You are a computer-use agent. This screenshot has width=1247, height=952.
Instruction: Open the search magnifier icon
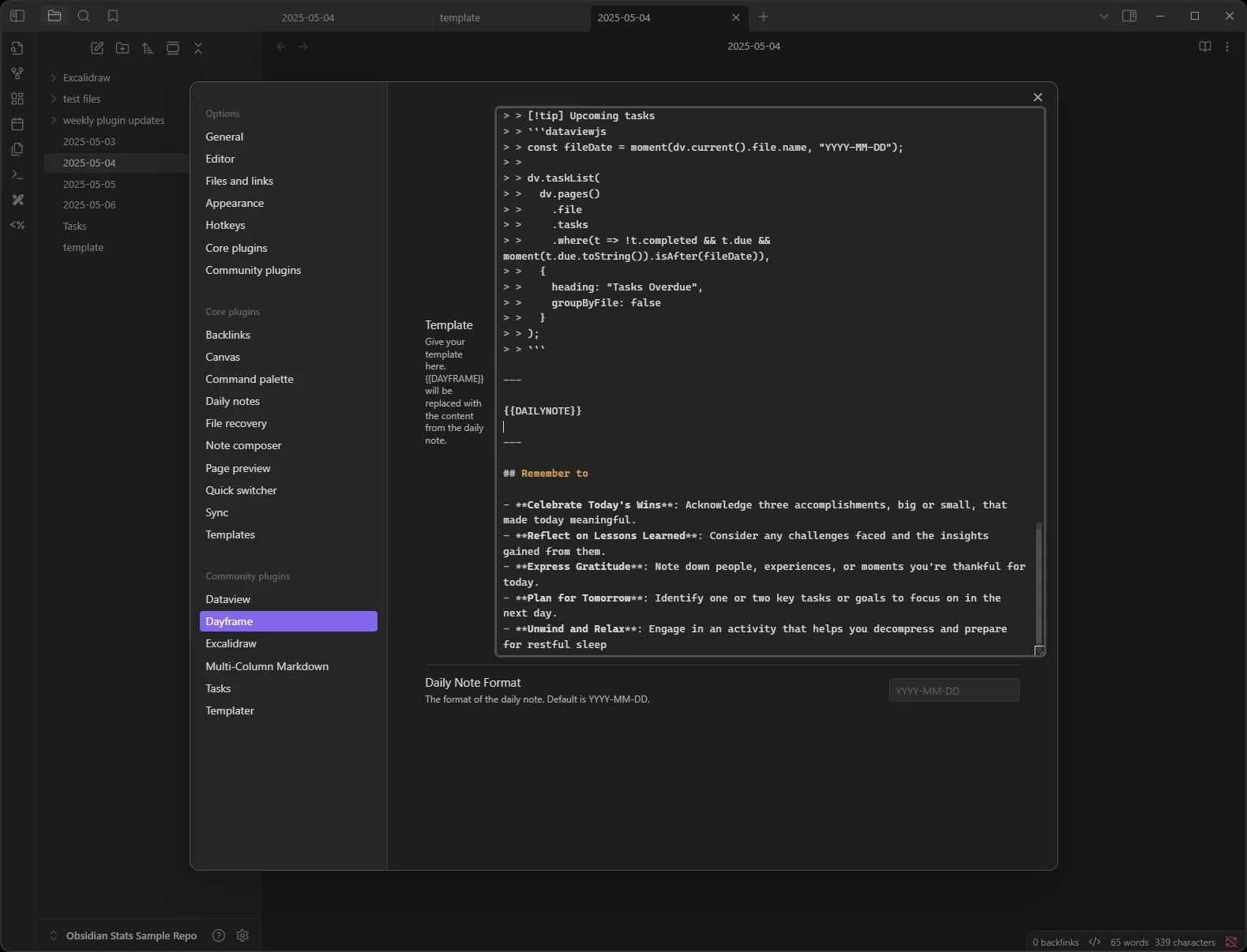(x=84, y=16)
